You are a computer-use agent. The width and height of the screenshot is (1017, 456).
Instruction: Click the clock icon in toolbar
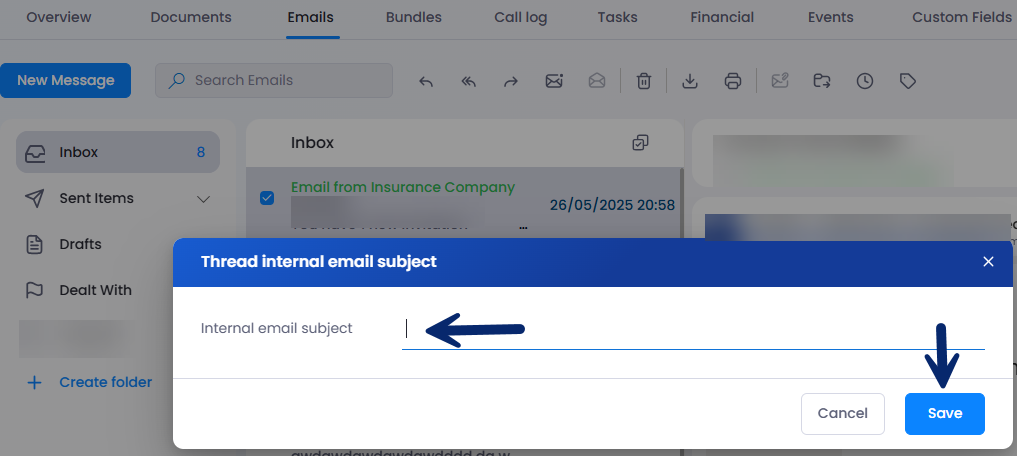click(865, 81)
